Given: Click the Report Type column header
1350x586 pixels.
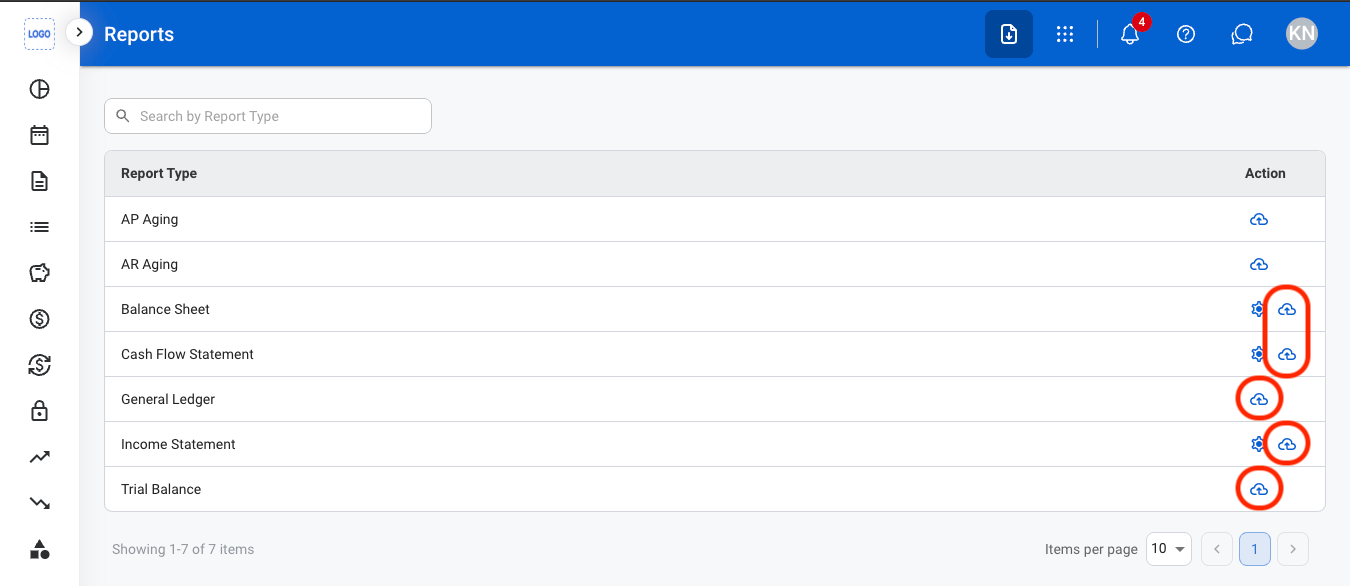Looking at the screenshot, I should 159,173.
